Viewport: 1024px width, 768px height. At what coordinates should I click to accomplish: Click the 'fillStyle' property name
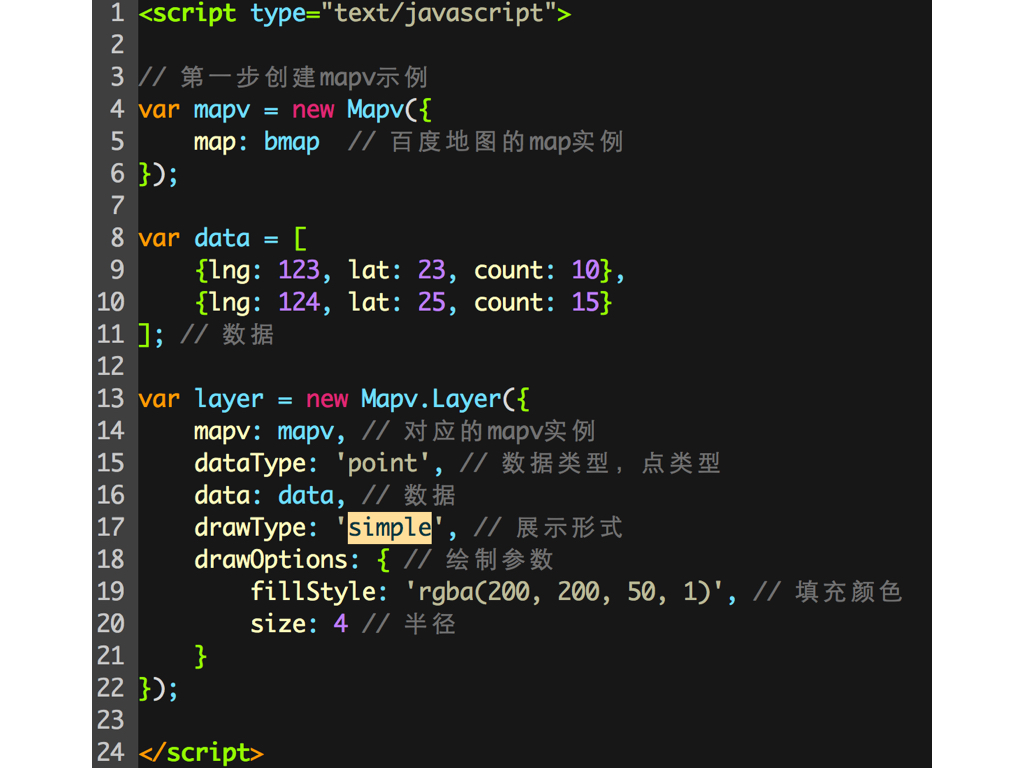click(313, 592)
